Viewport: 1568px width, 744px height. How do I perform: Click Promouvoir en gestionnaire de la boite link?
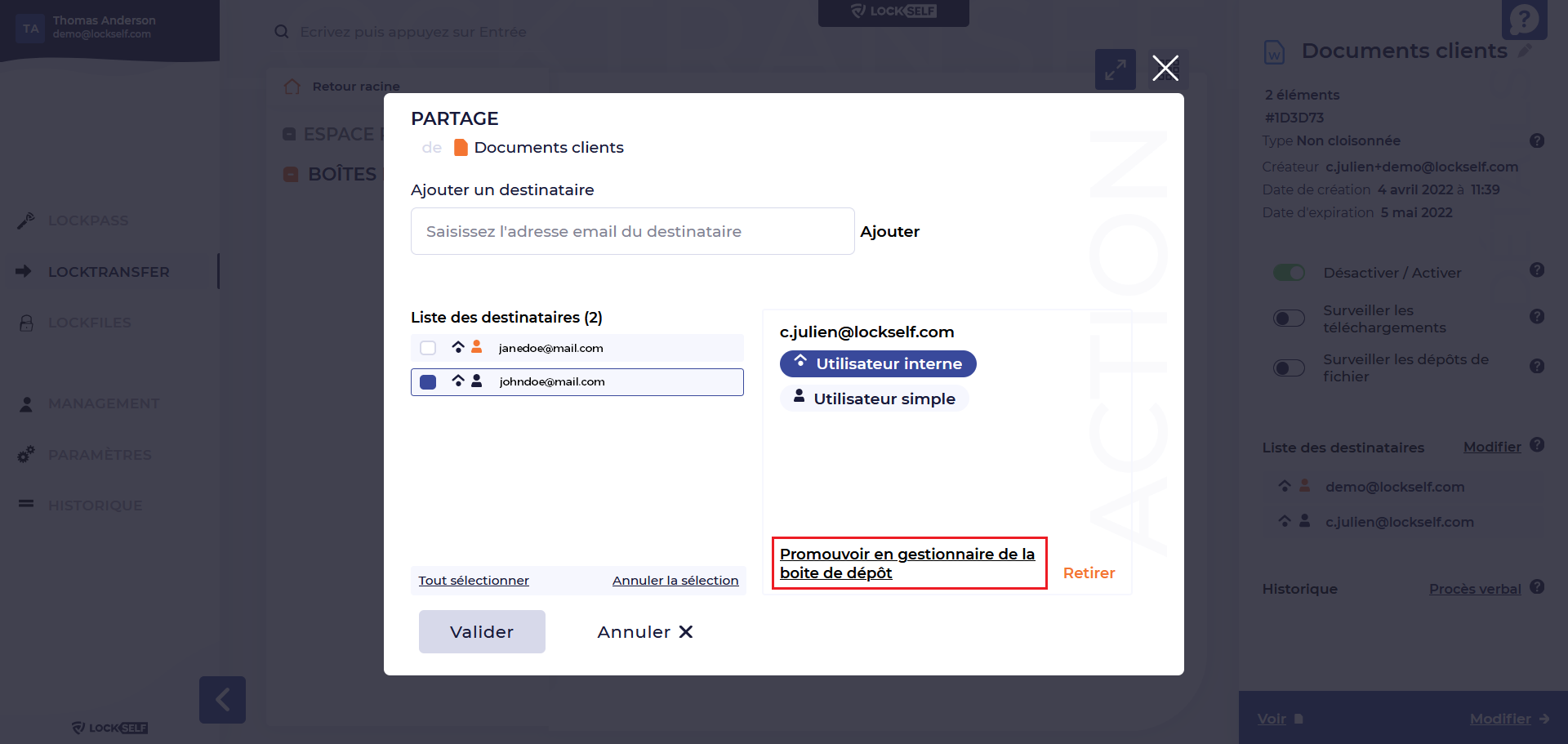(907, 564)
